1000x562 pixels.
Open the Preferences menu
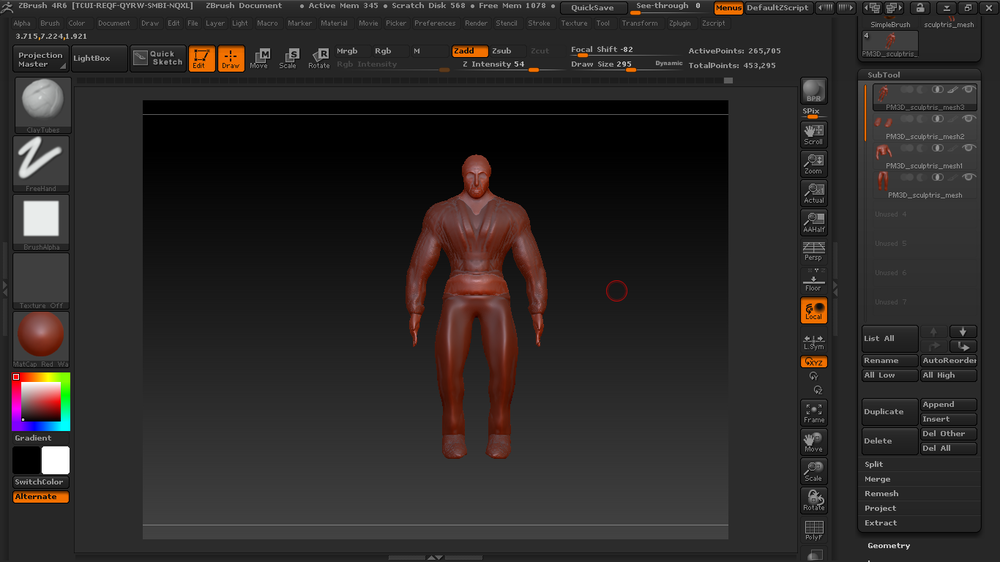pos(435,23)
